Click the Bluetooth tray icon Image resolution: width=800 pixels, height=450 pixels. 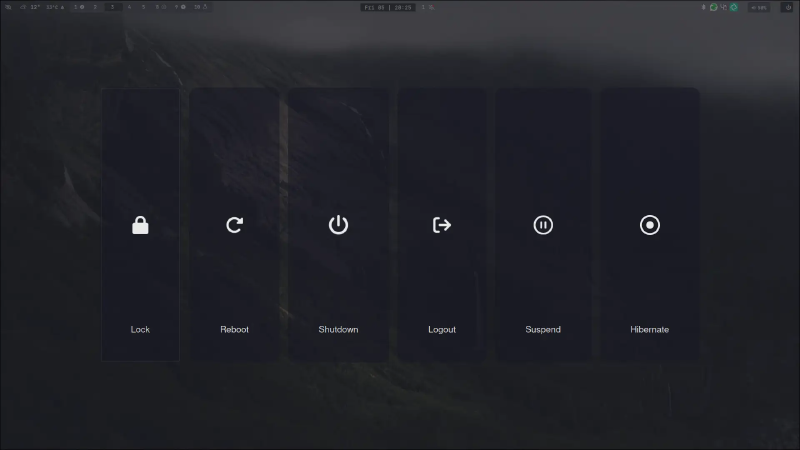tap(703, 7)
